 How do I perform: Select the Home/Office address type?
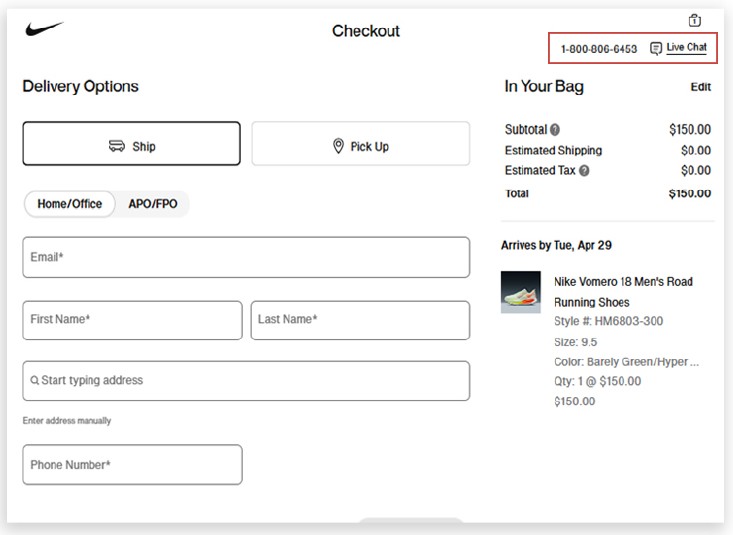[x=70, y=204]
